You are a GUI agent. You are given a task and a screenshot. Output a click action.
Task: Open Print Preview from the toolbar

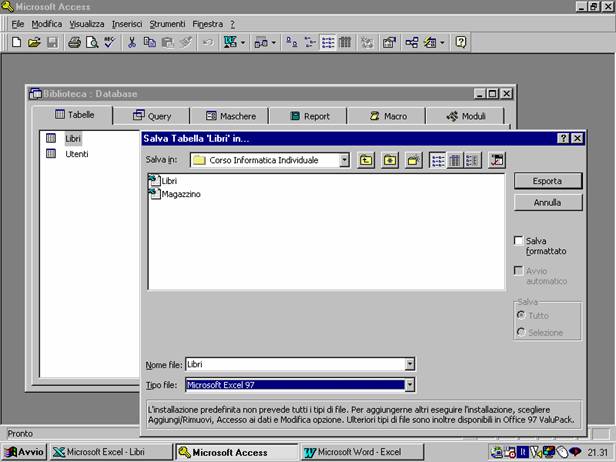tap(92, 42)
